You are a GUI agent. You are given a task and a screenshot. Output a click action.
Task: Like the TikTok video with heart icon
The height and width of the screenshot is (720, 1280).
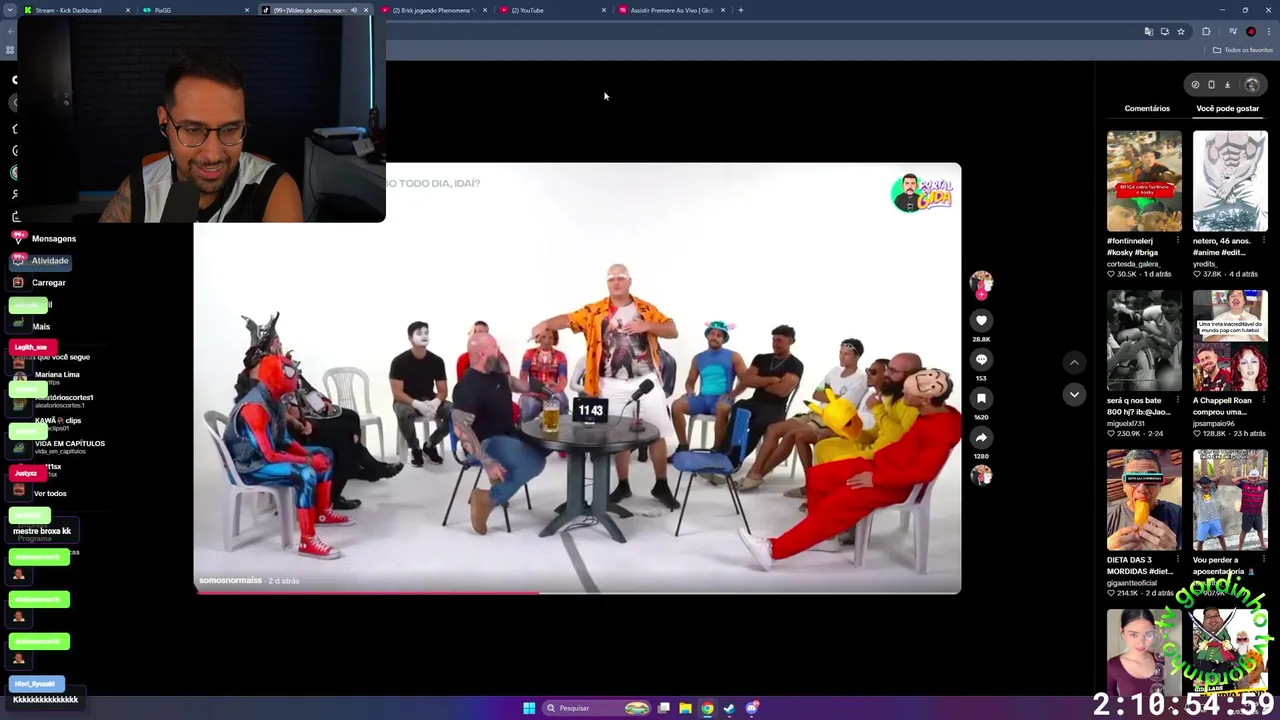coord(981,320)
